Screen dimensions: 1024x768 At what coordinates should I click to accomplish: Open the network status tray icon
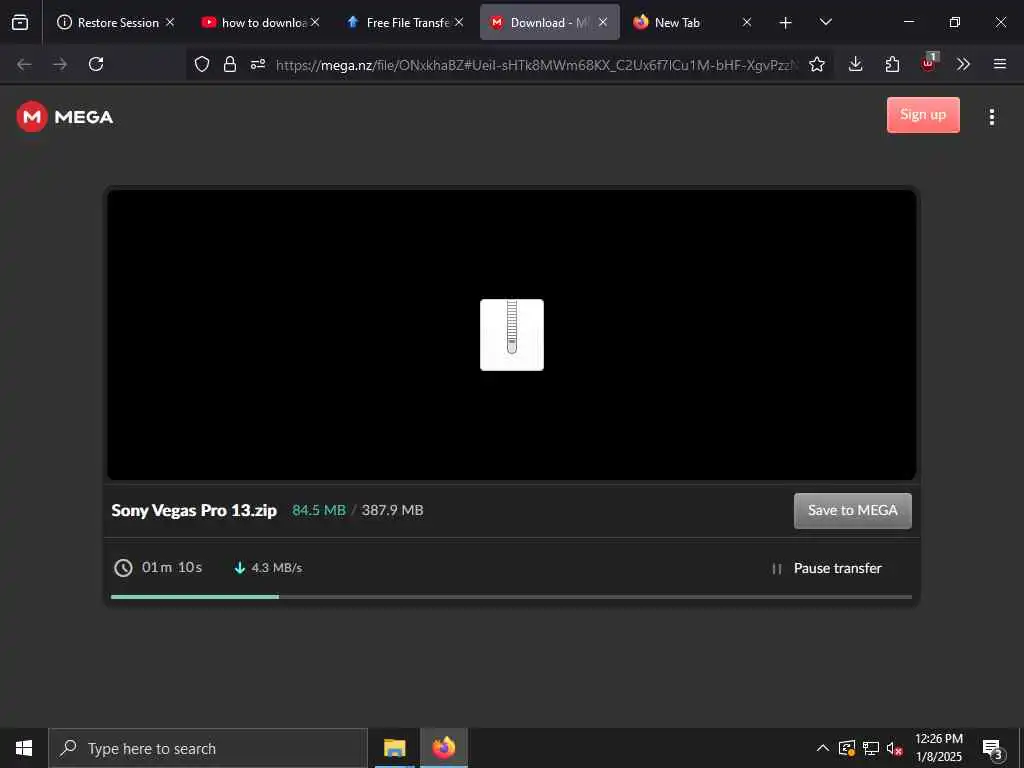tap(871, 748)
